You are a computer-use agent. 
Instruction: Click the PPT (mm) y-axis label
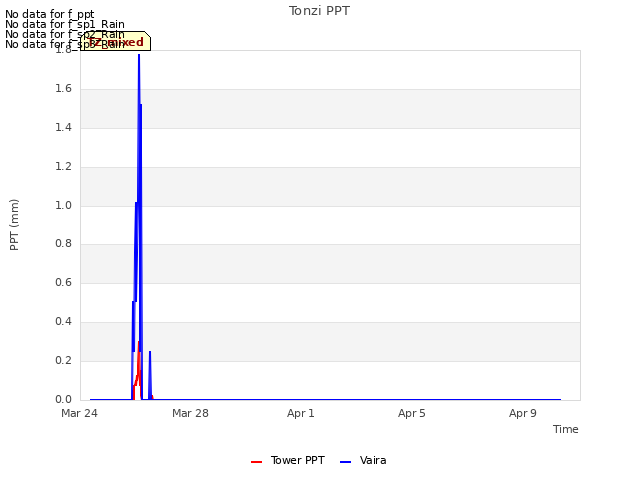(14, 225)
